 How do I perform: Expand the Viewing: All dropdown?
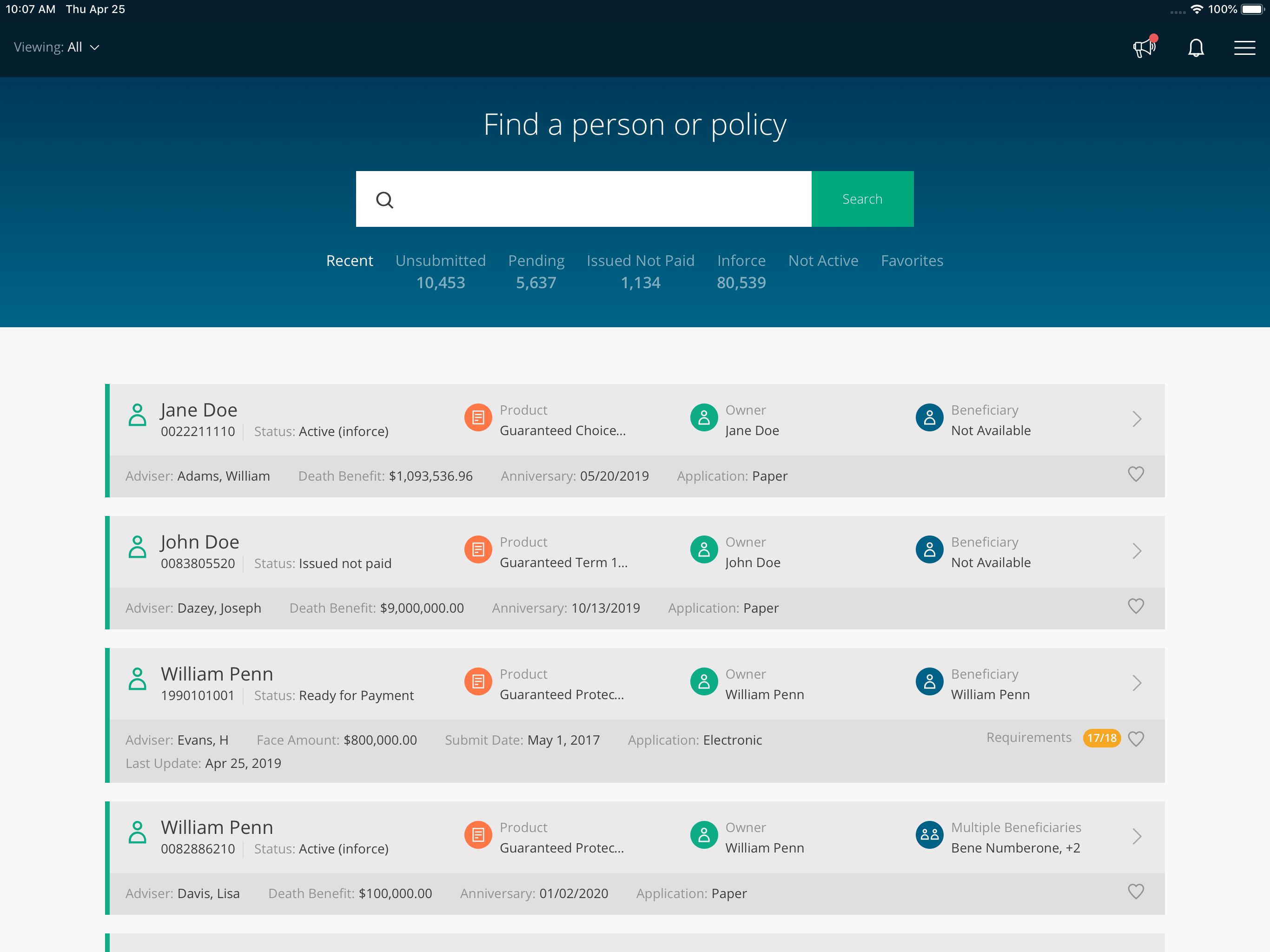pyautogui.click(x=57, y=47)
